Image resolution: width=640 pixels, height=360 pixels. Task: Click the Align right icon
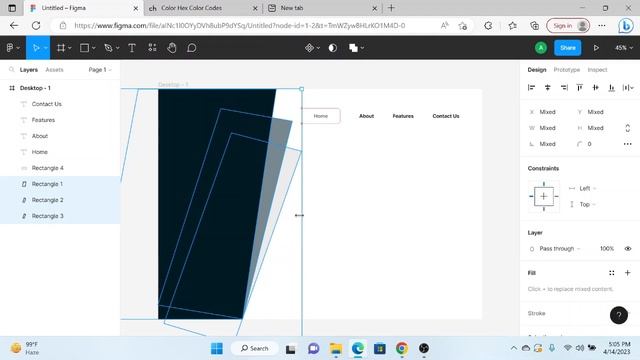(x=564, y=87)
